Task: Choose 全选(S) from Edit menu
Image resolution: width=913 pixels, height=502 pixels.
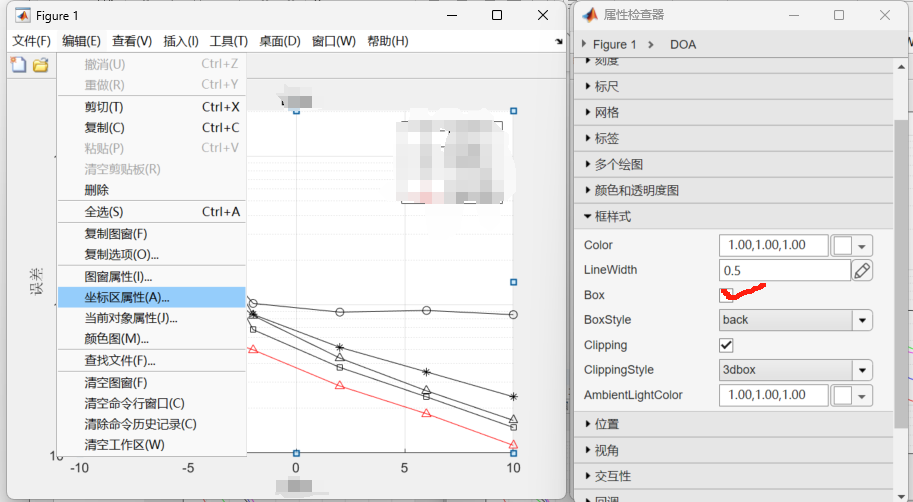Action: tap(151, 212)
